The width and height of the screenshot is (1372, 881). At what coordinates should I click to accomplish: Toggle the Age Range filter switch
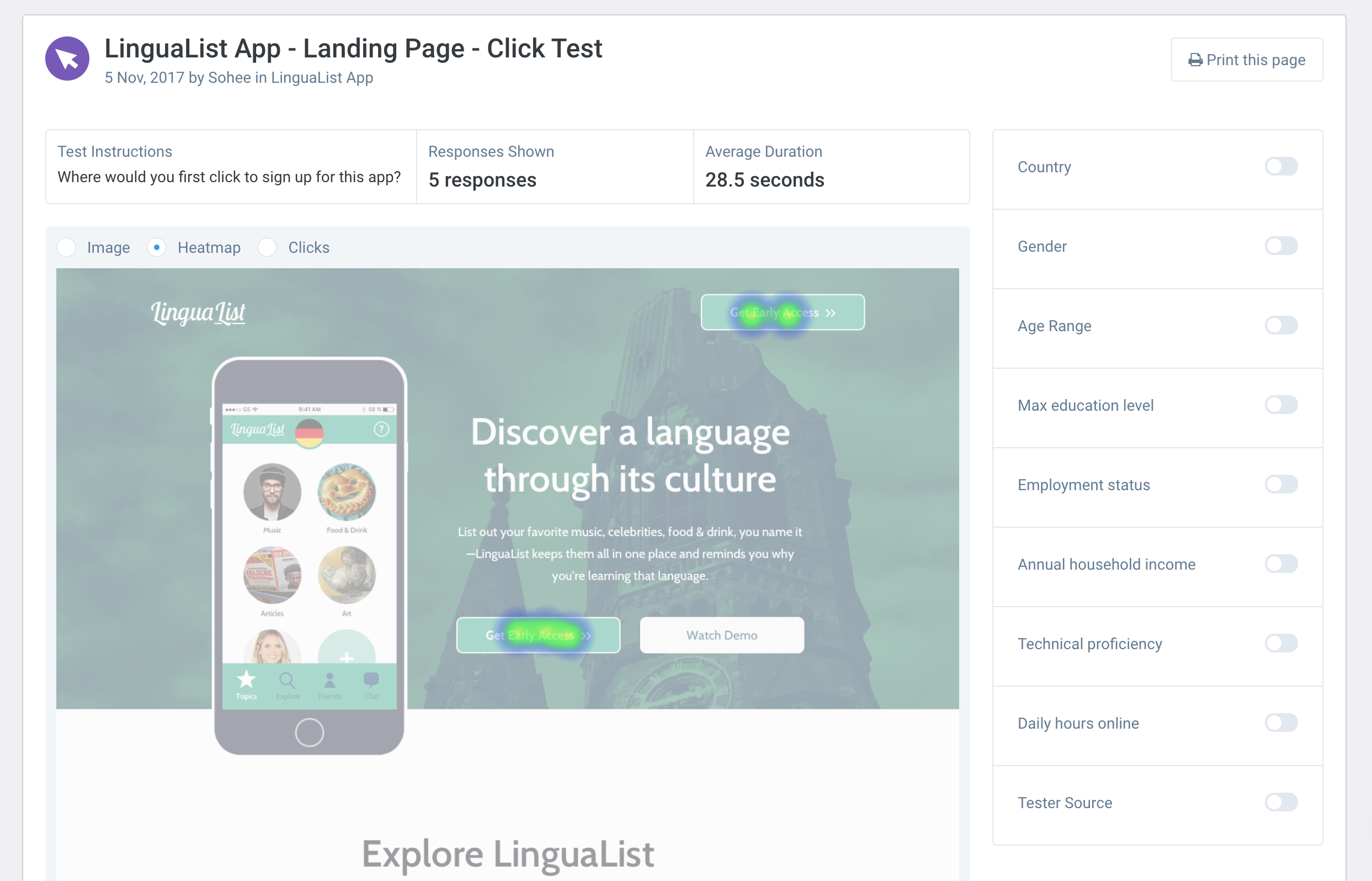point(1281,325)
